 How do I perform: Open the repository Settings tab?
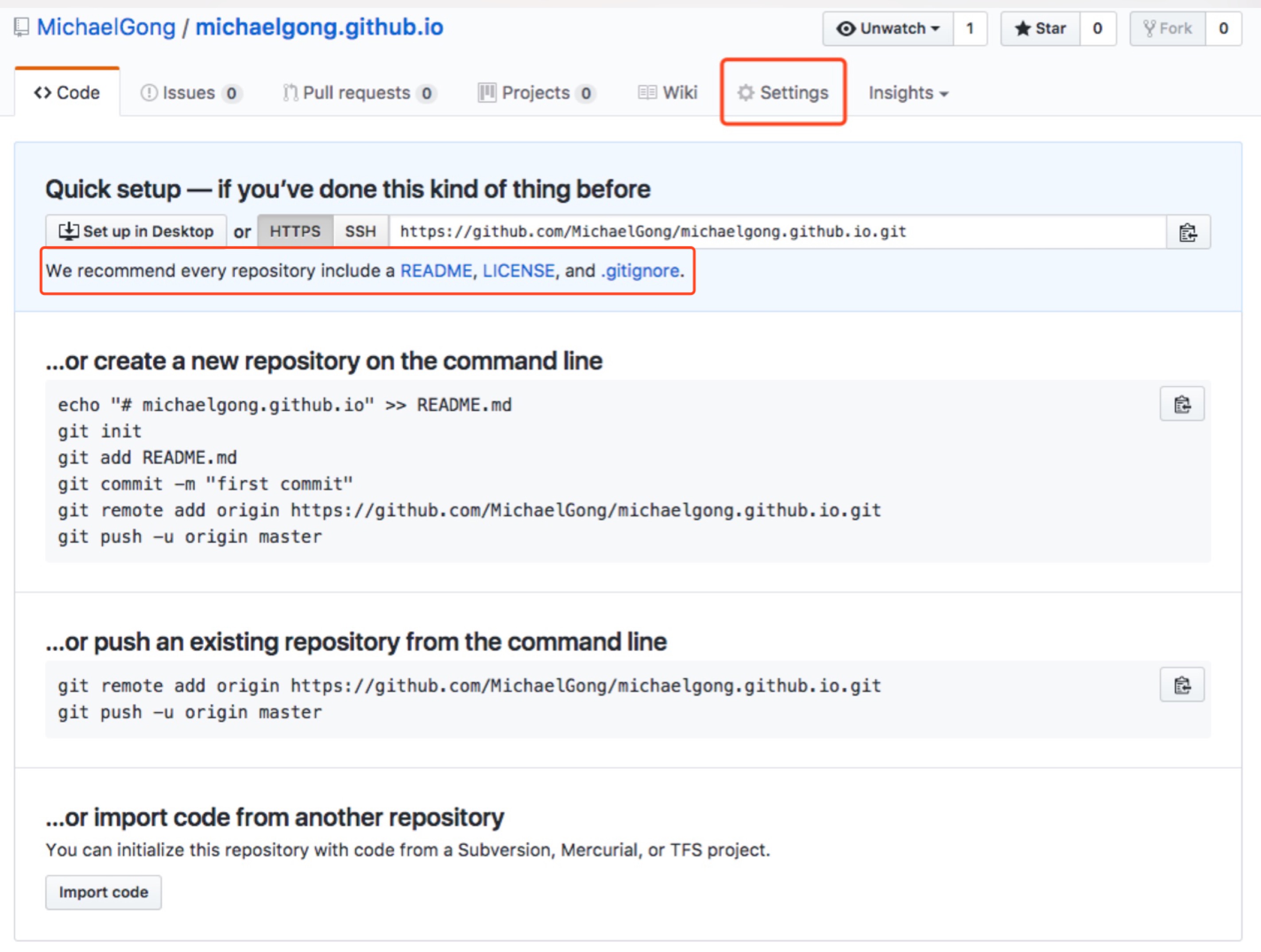pyautogui.click(x=783, y=93)
